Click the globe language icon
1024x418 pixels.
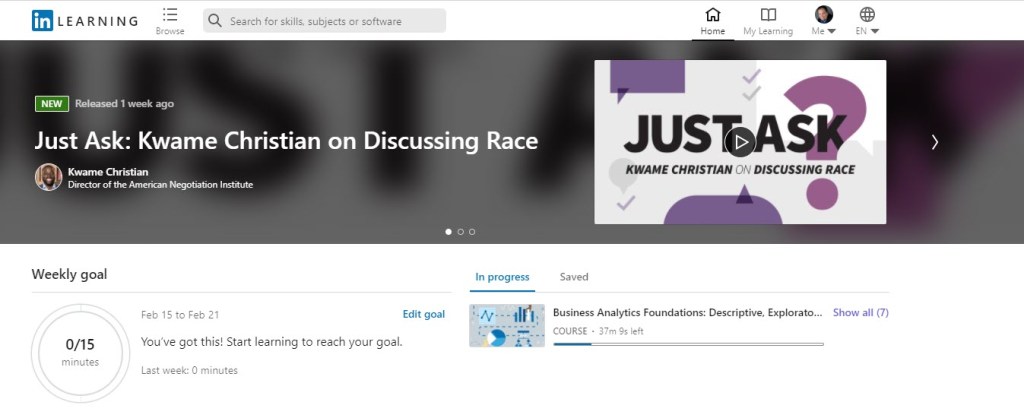click(x=867, y=14)
